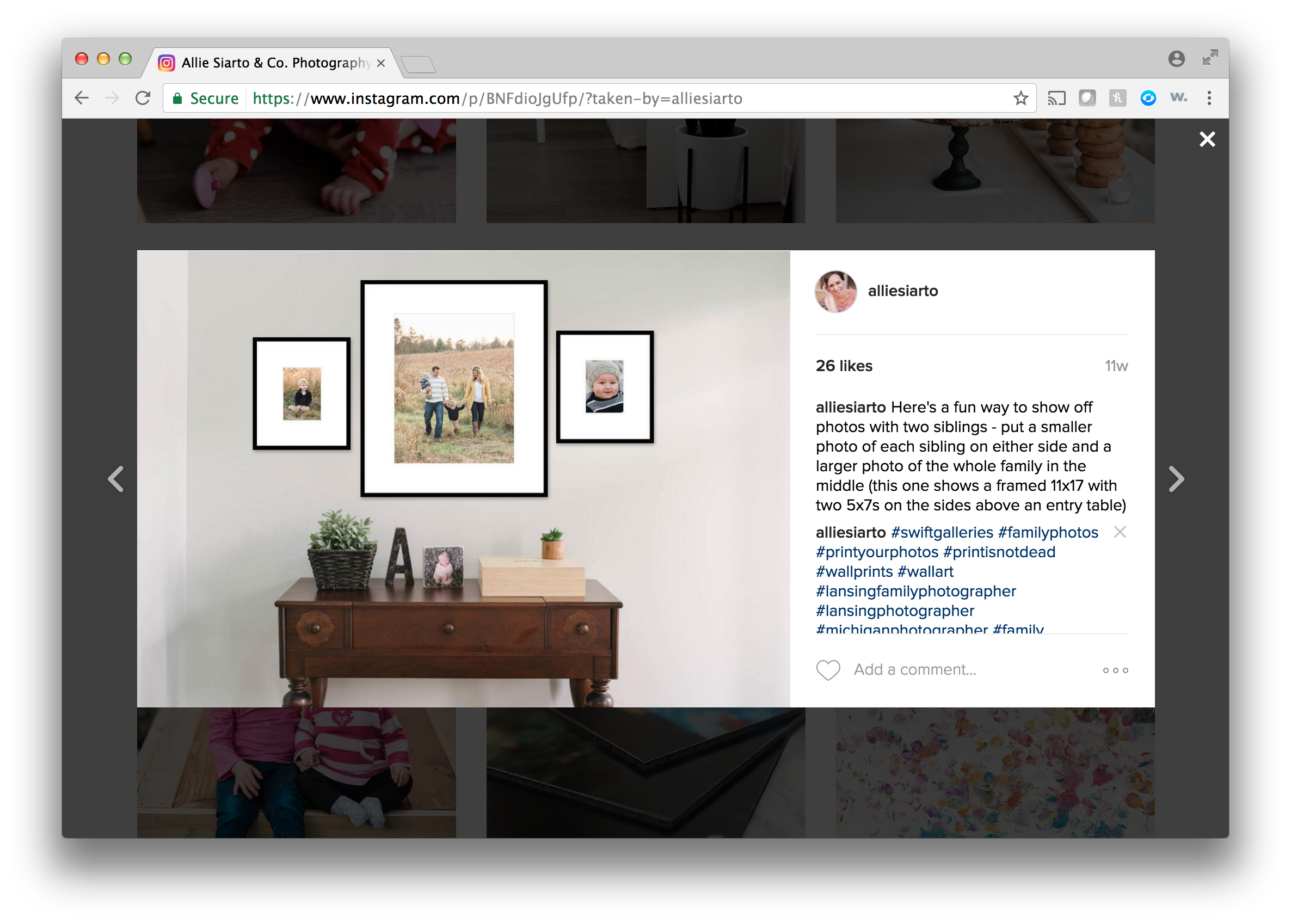Like the post with the heart icon
Screen dimensions: 1291x924
828,670
